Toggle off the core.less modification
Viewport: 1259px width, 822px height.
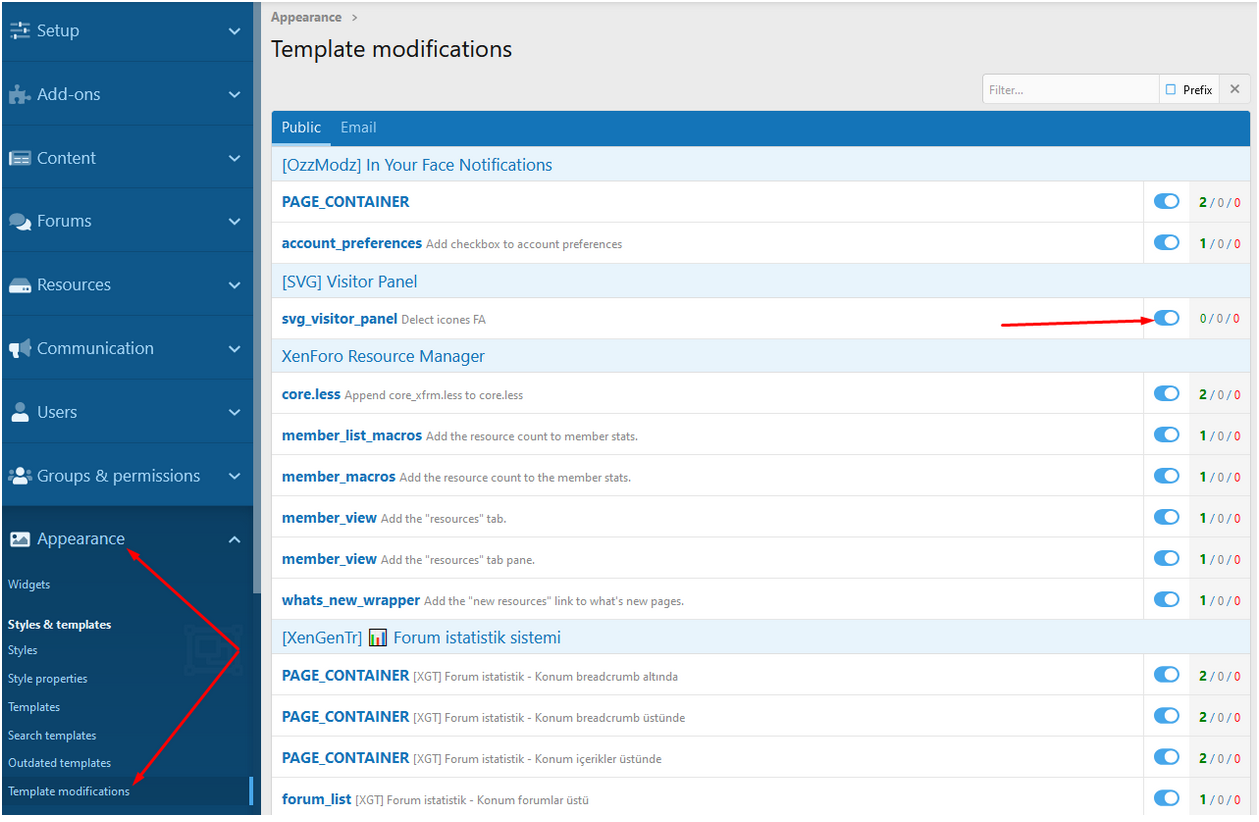click(1166, 394)
